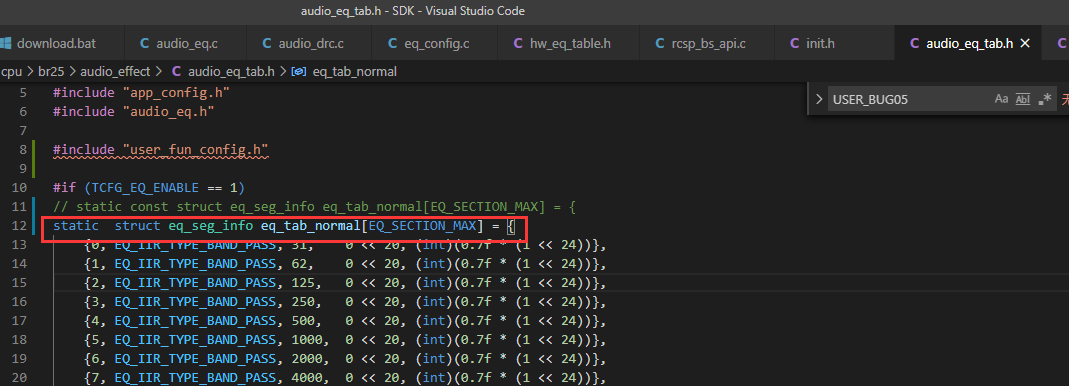1069x386 pixels.
Task: Click the "audio_eq.h" include string
Action: (168, 111)
